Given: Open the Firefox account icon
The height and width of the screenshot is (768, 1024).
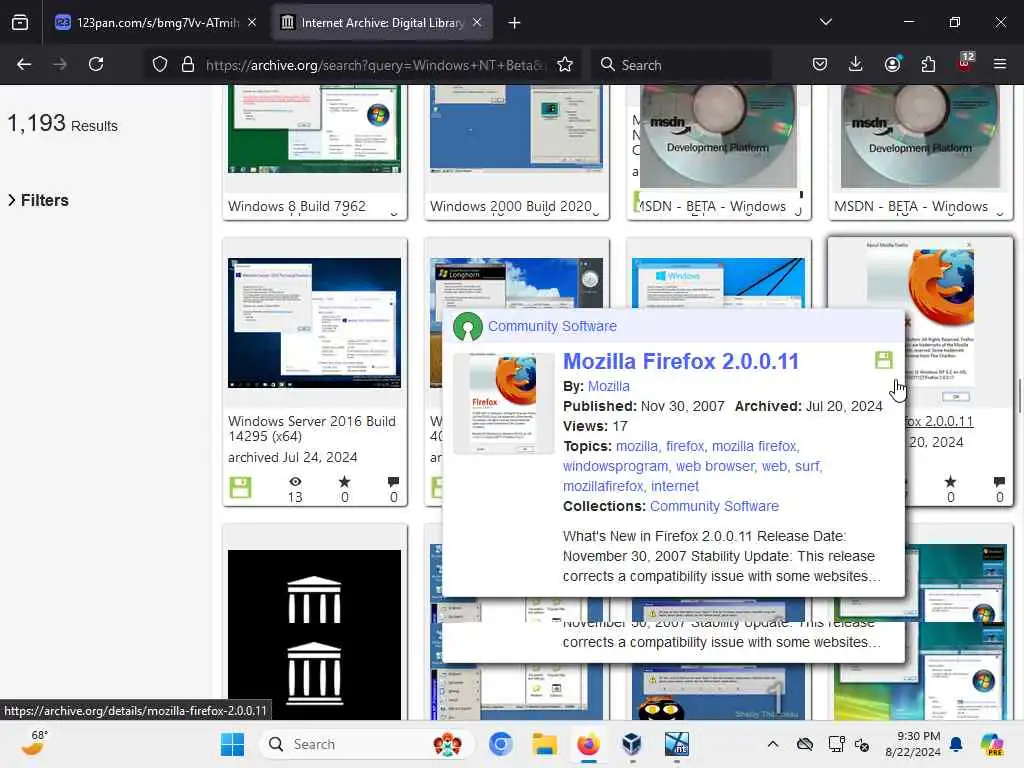Looking at the screenshot, I should [892, 64].
